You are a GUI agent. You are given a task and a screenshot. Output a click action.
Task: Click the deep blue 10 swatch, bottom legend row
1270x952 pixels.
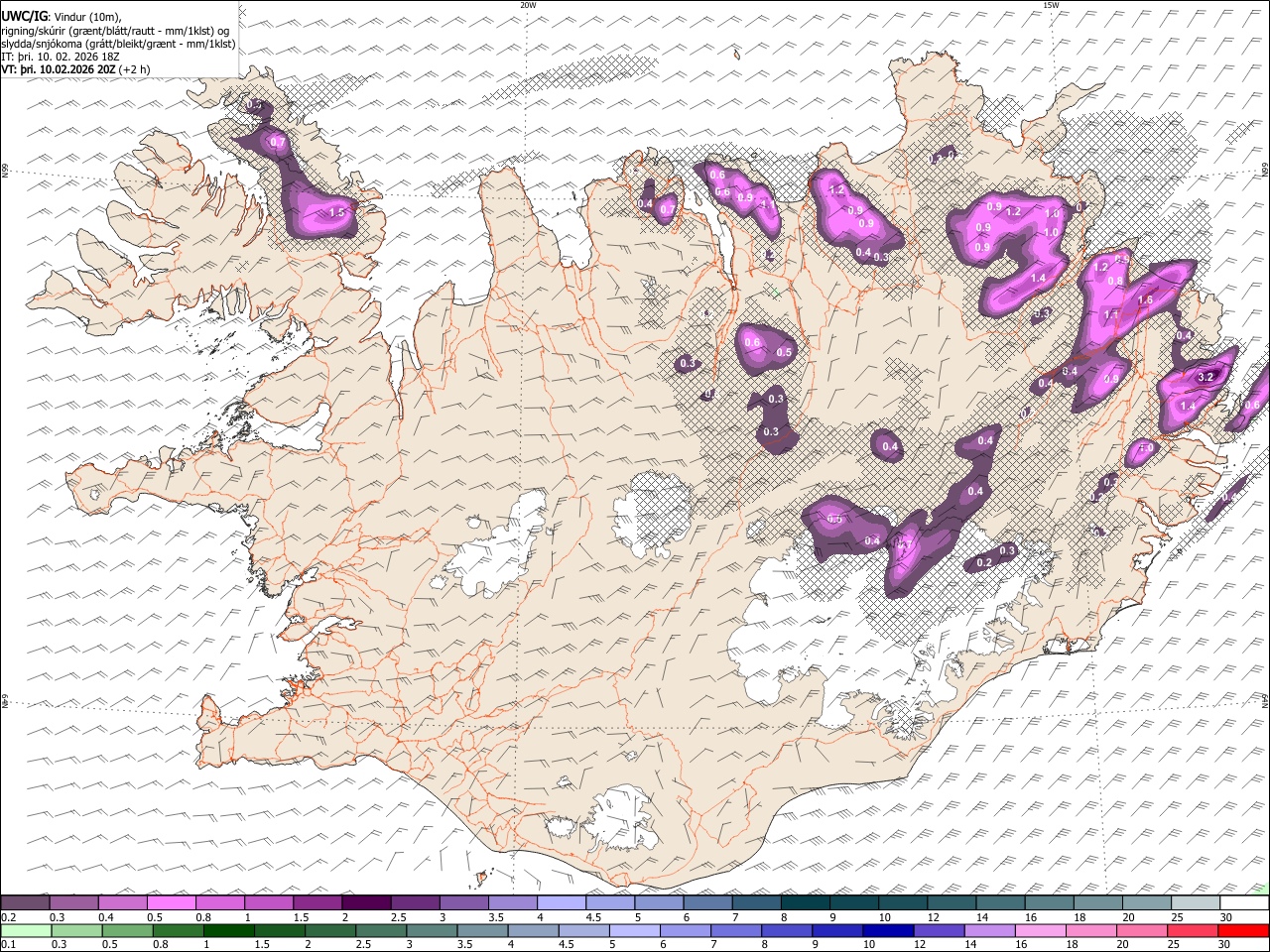click(888, 930)
